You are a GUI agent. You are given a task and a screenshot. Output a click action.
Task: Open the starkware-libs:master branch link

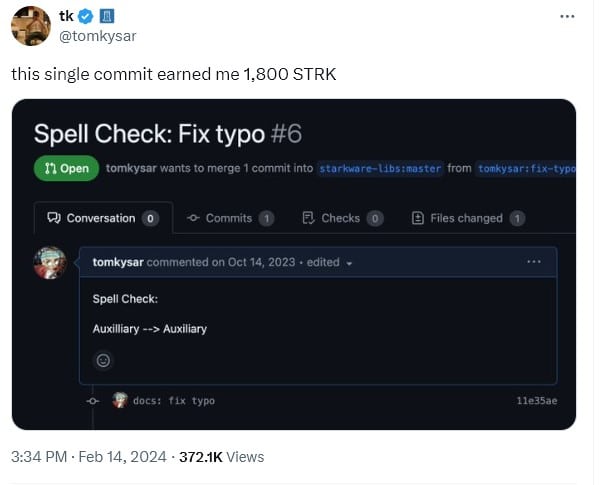[x=380, y=168]
